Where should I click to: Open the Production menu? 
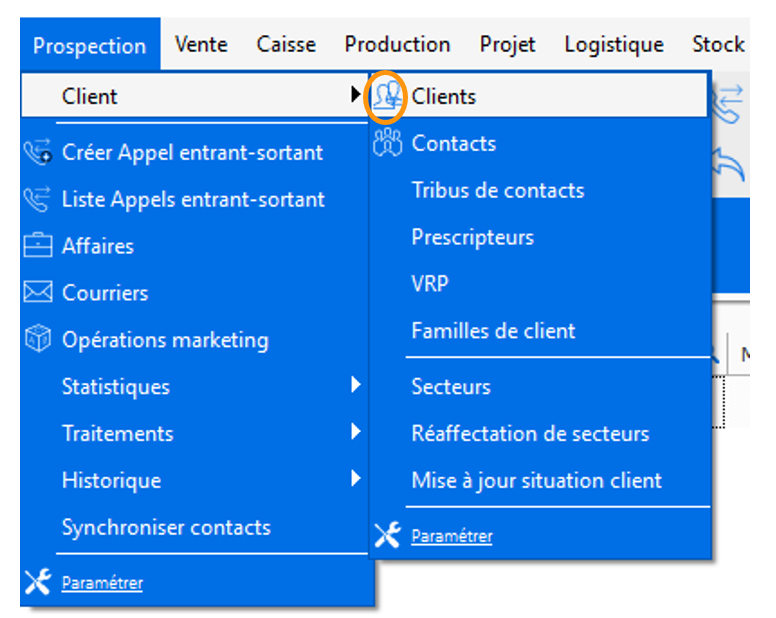[397, 45]
